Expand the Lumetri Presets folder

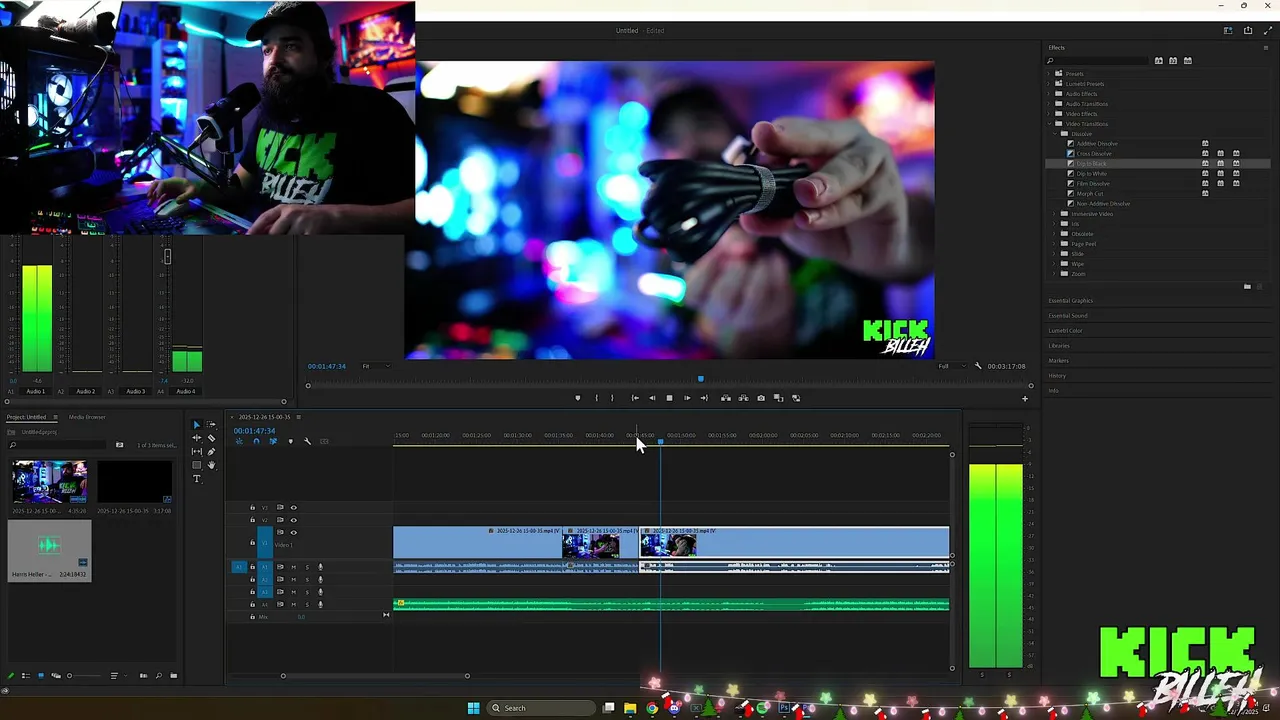point(1049,84)
